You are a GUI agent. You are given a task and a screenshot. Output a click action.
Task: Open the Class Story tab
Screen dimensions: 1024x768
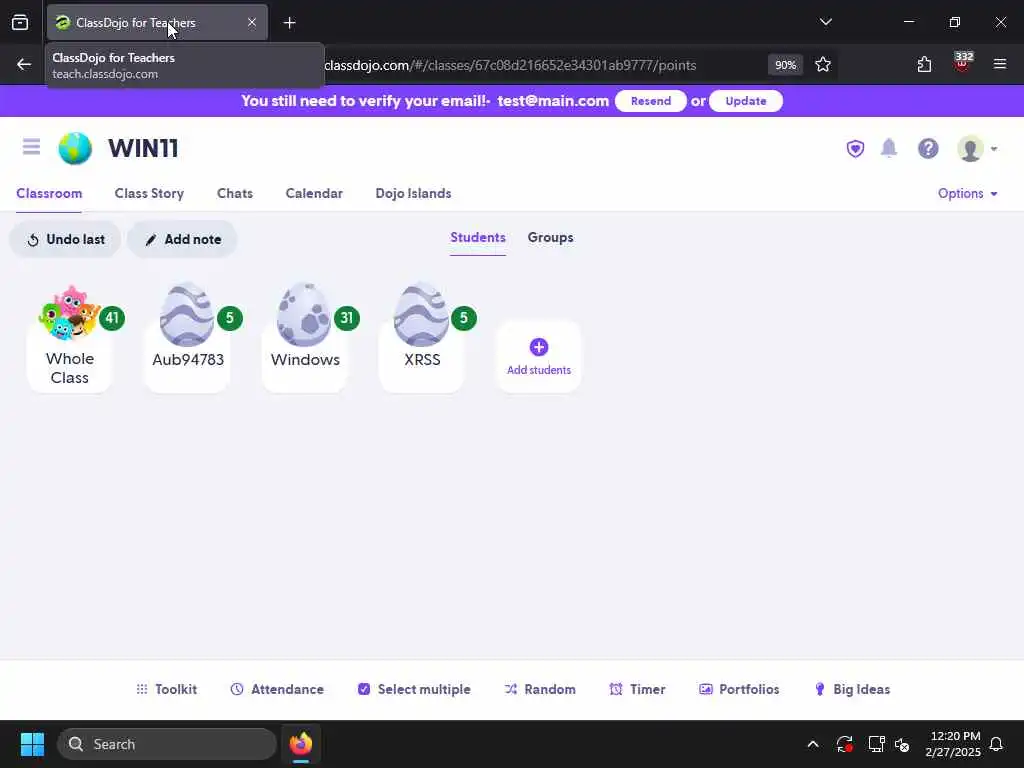point(149,193)
